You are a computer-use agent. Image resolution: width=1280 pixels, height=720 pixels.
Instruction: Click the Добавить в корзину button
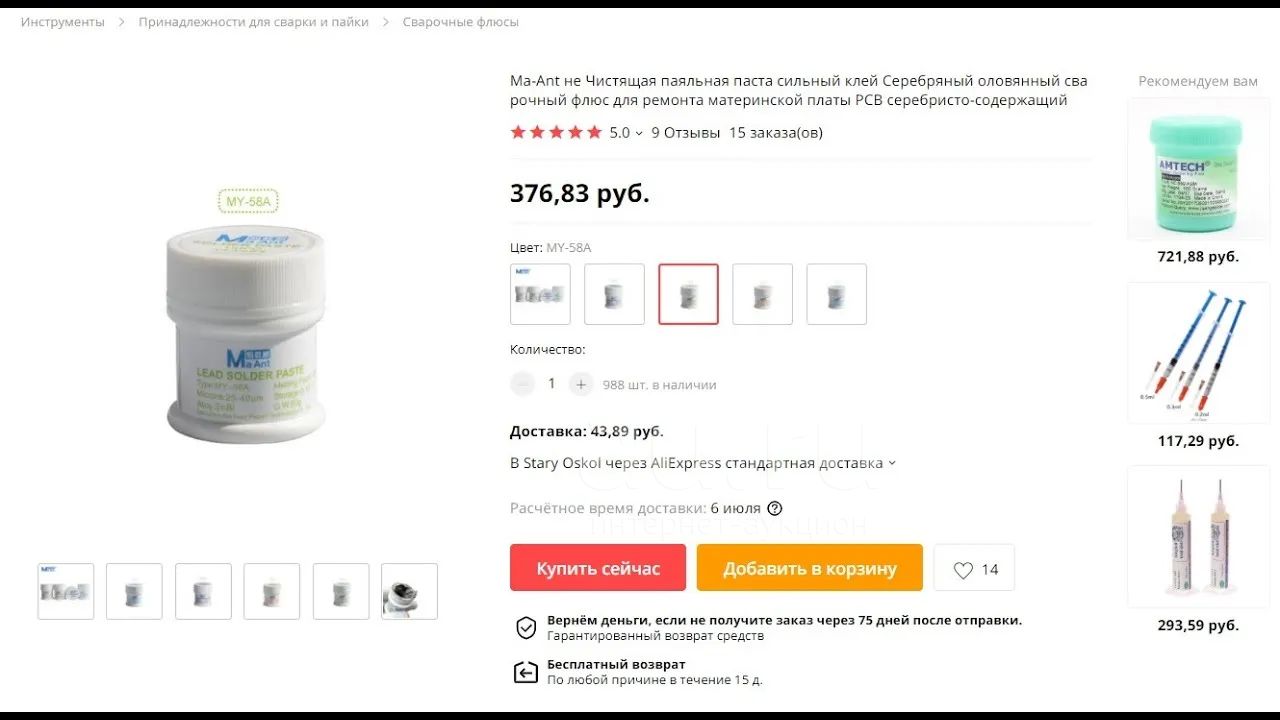[810, 568]
